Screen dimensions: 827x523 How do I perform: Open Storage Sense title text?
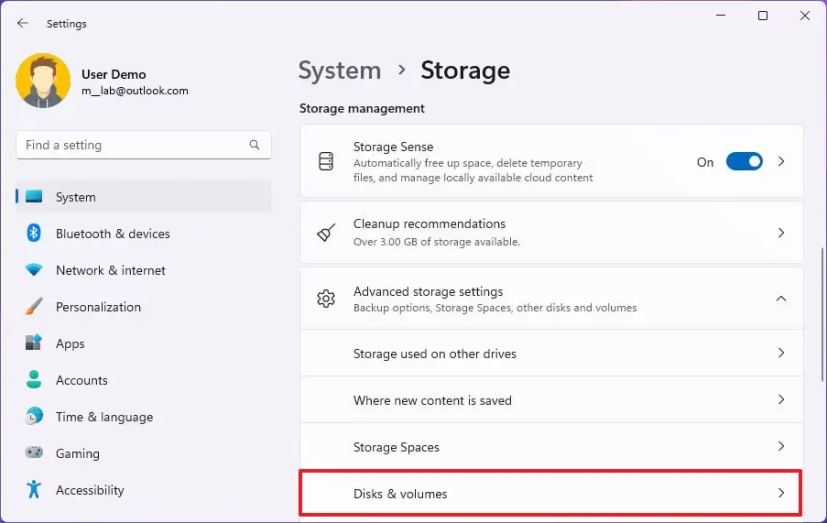coord(393,147)
